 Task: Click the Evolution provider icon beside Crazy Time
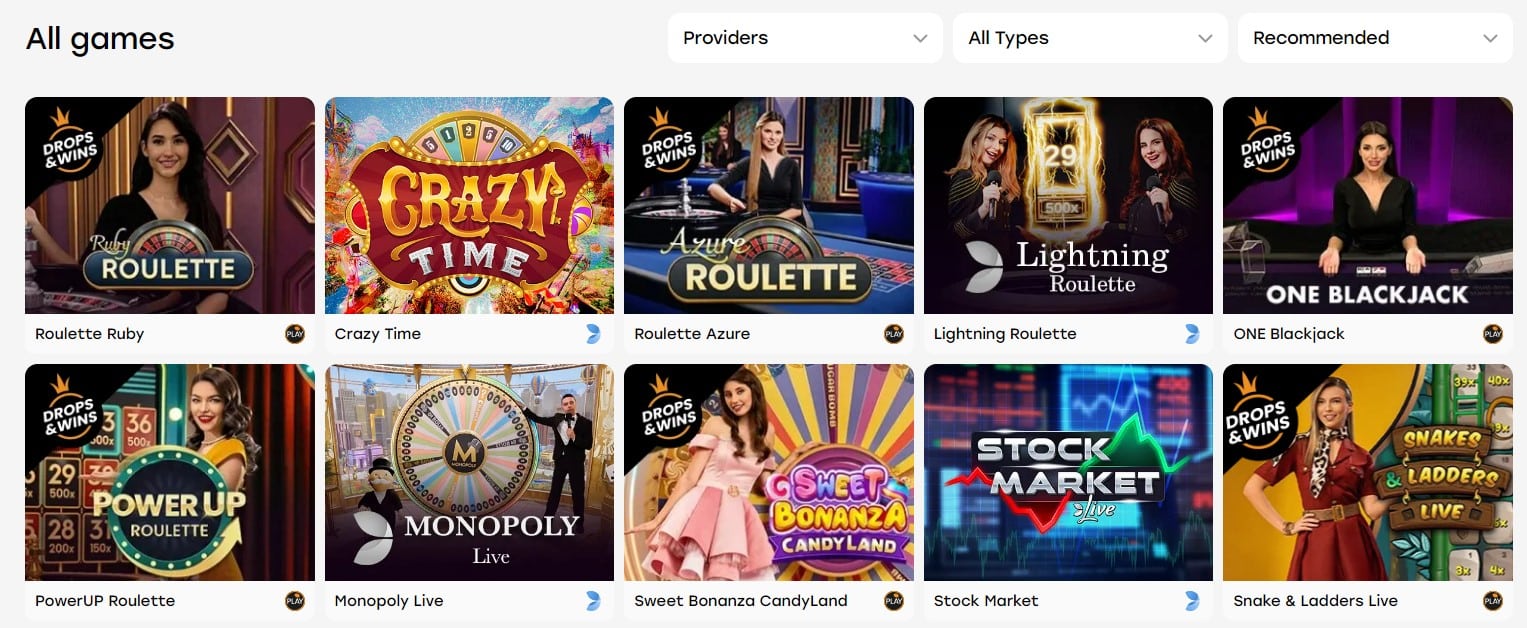(593, 334)
